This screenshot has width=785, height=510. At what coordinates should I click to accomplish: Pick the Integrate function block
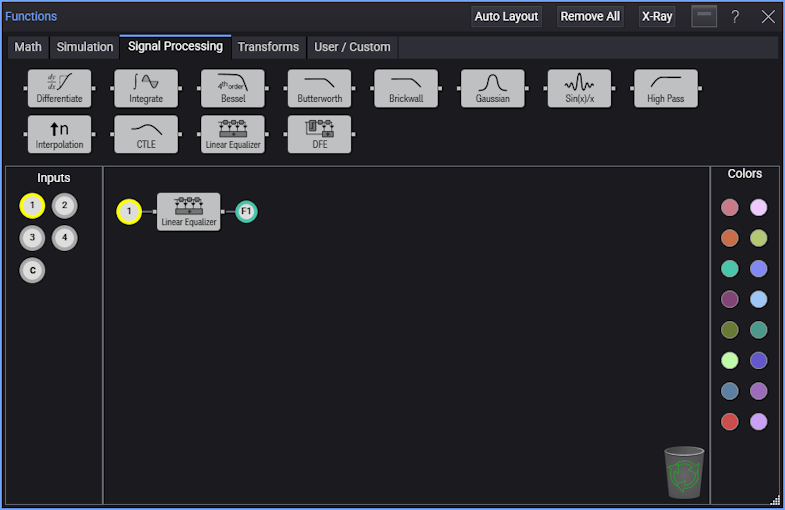[146, 88]
